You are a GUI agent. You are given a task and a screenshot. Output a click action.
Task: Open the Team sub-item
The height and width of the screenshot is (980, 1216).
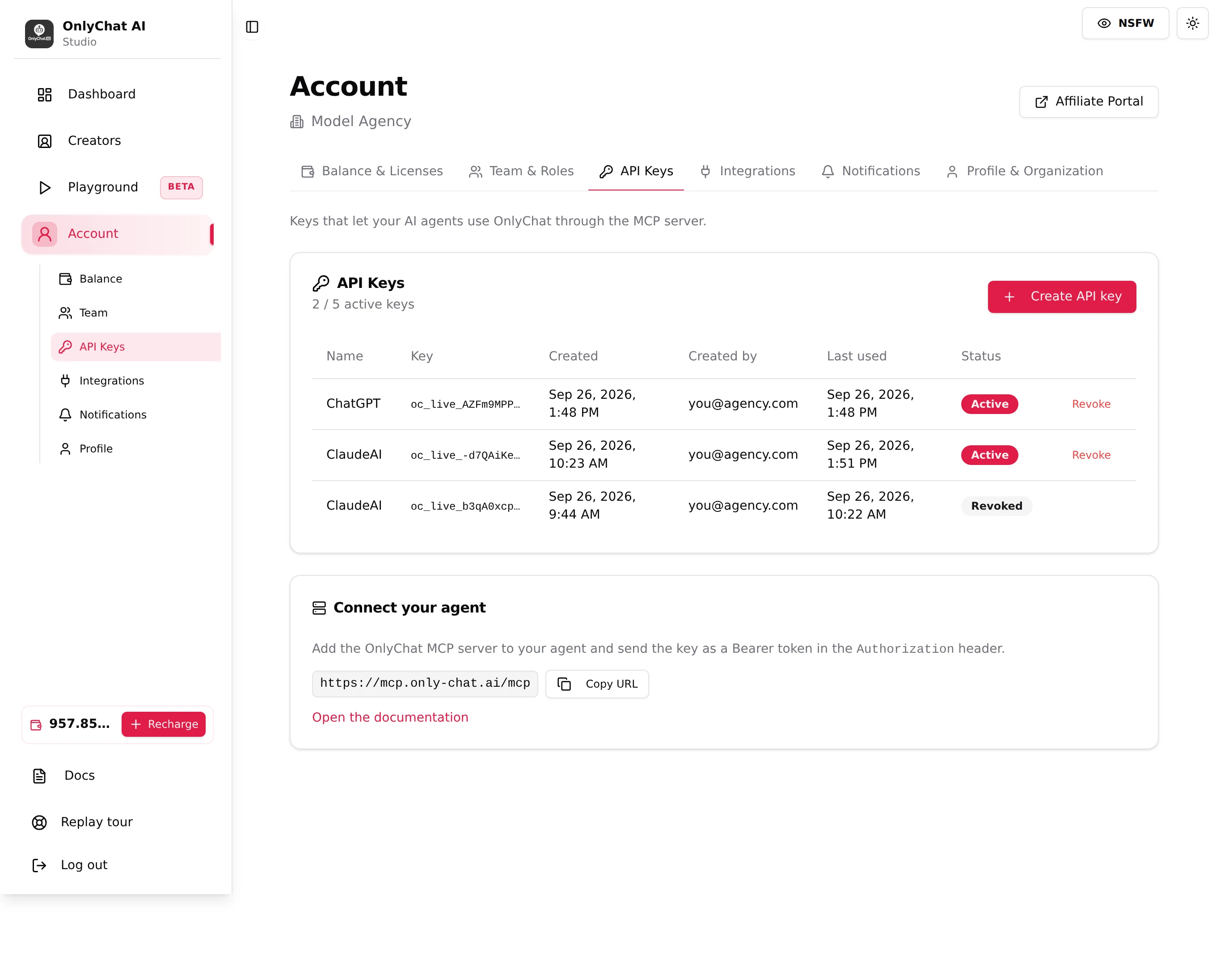tap(135, 313)
